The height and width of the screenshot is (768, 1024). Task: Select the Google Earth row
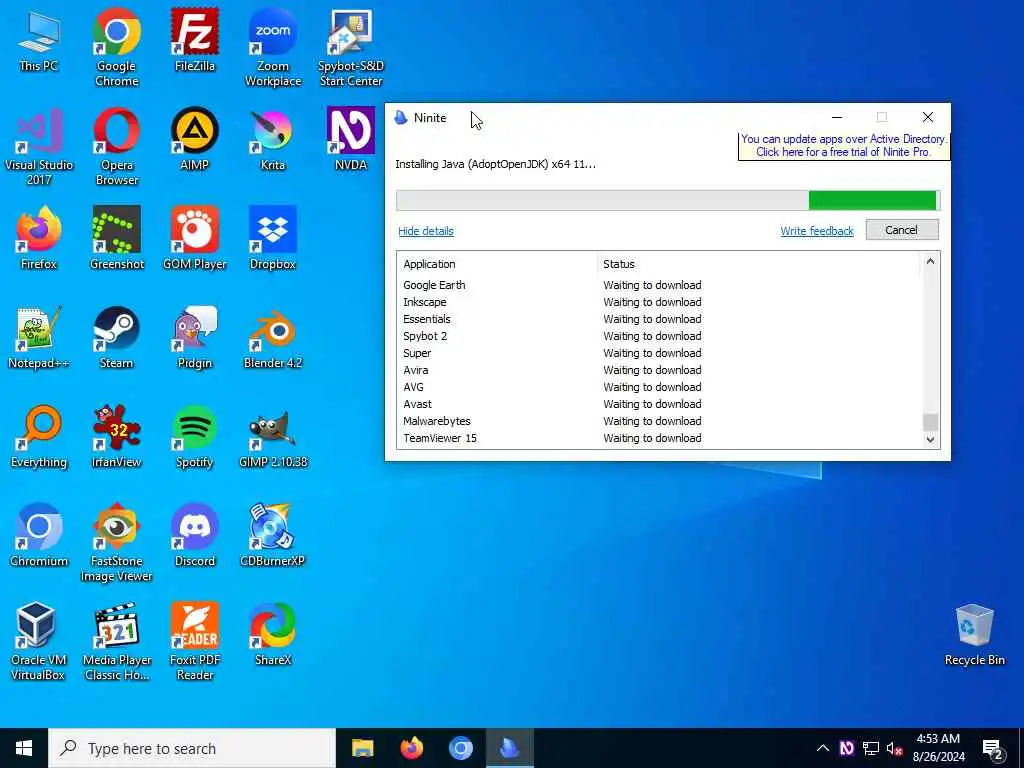click(660, 285)
